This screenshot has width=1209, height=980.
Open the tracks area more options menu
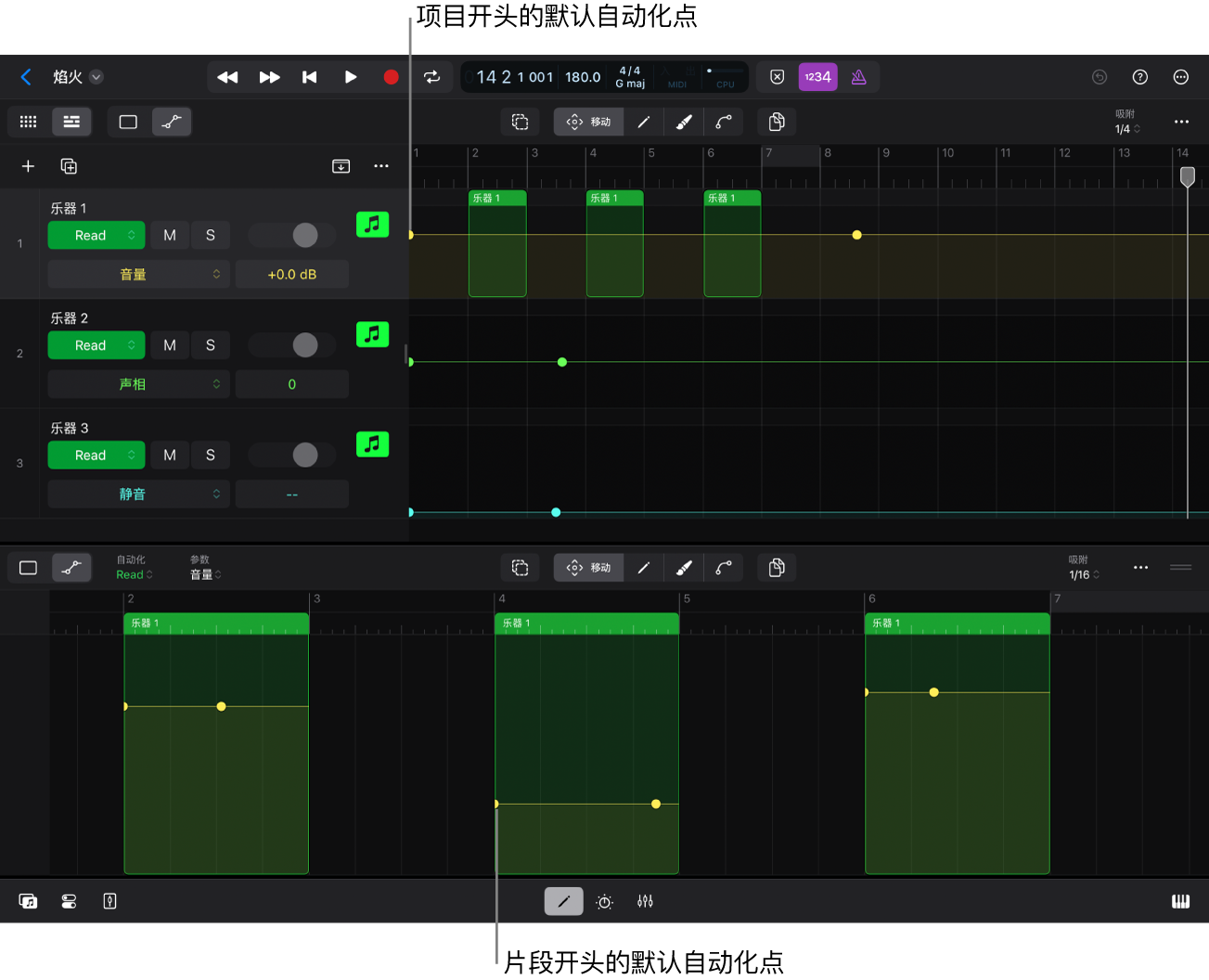1180,122
